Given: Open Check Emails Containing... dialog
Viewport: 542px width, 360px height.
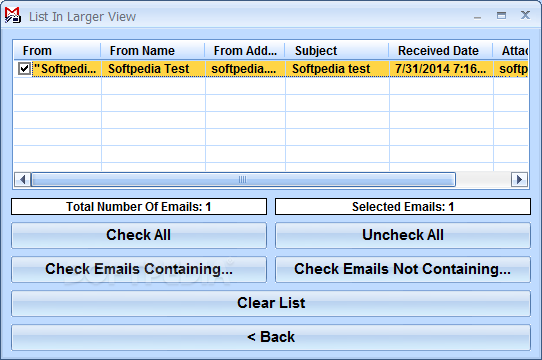Looking at the screenshot, I should tap(139, 269).
